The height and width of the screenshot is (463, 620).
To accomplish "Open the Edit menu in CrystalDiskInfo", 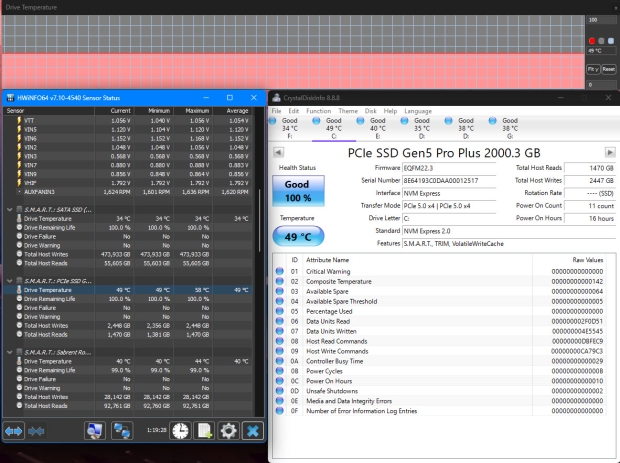I will coord(294,111).
